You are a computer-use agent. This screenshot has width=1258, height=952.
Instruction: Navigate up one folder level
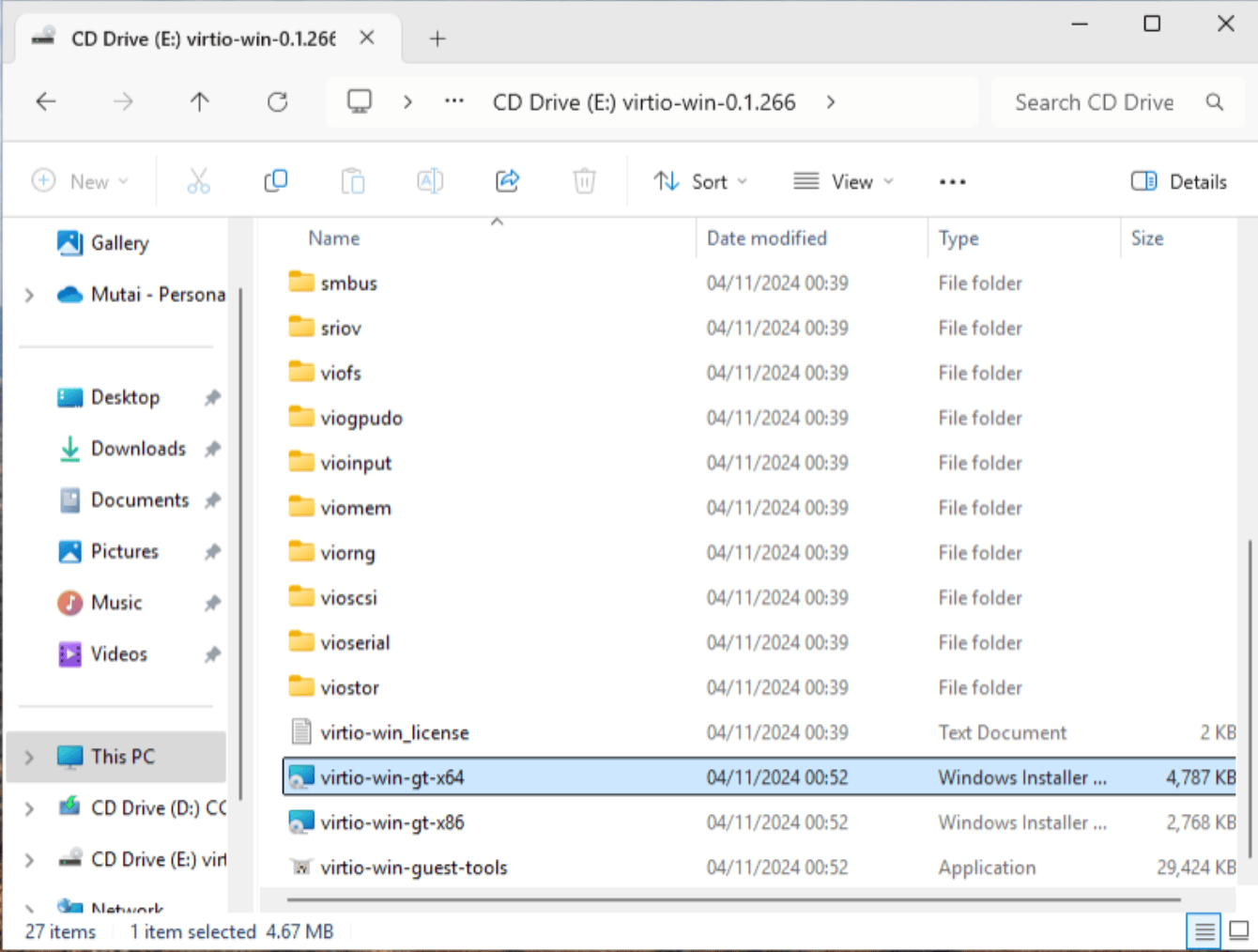click(200, 101)
